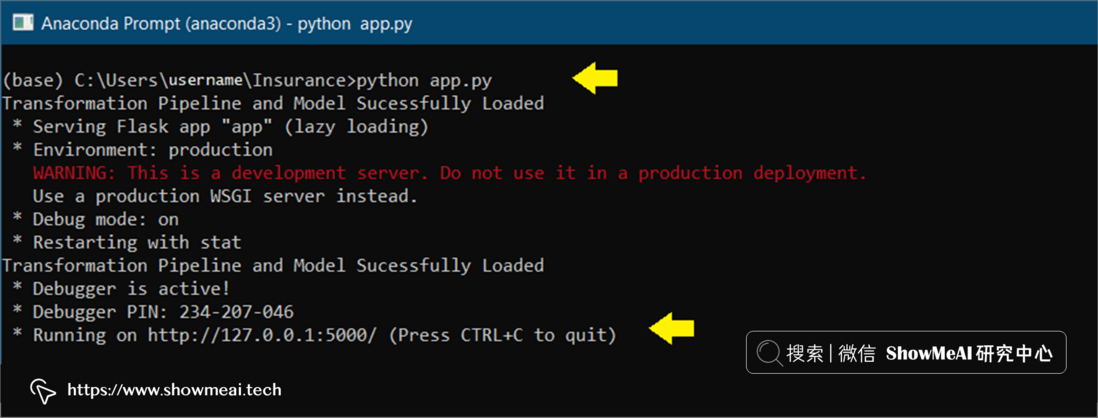
Task: Click the python app.py command text
Action: [x=425, y=81]
